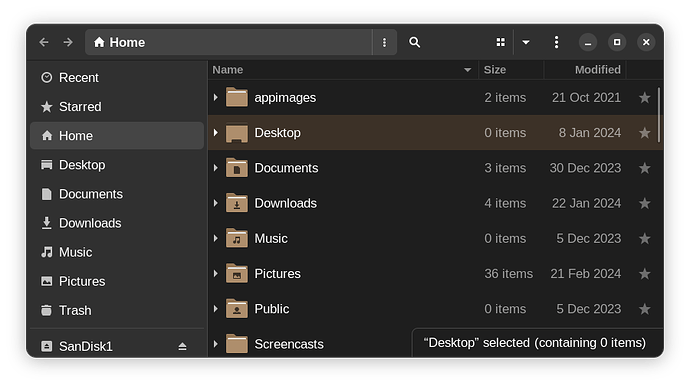This screenshot has width=690, height=386.
Task: Star the Public folder in the list
Action: (x=645, y=309)
